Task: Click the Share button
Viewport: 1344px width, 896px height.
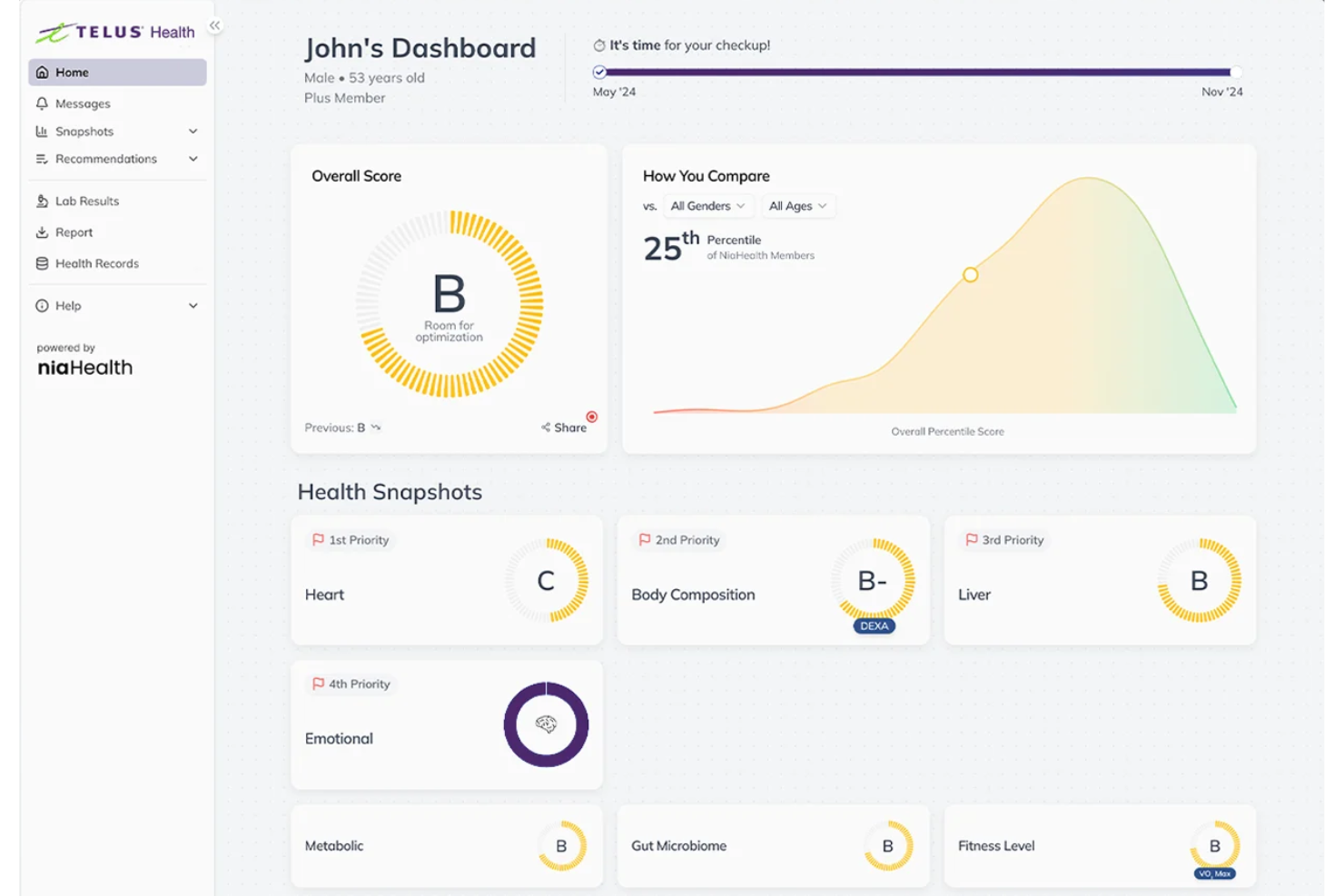Action: pyautogui.click(x=564, y=428)
